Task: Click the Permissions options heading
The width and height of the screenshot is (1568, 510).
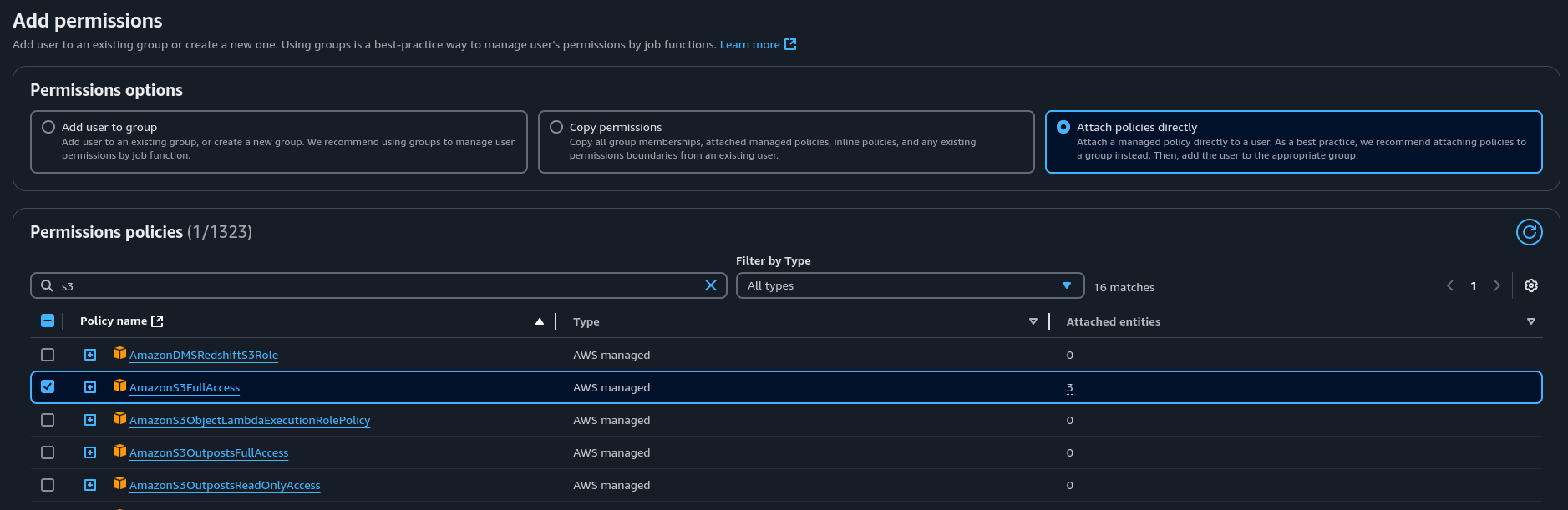Action: click(x=106, y=90)
